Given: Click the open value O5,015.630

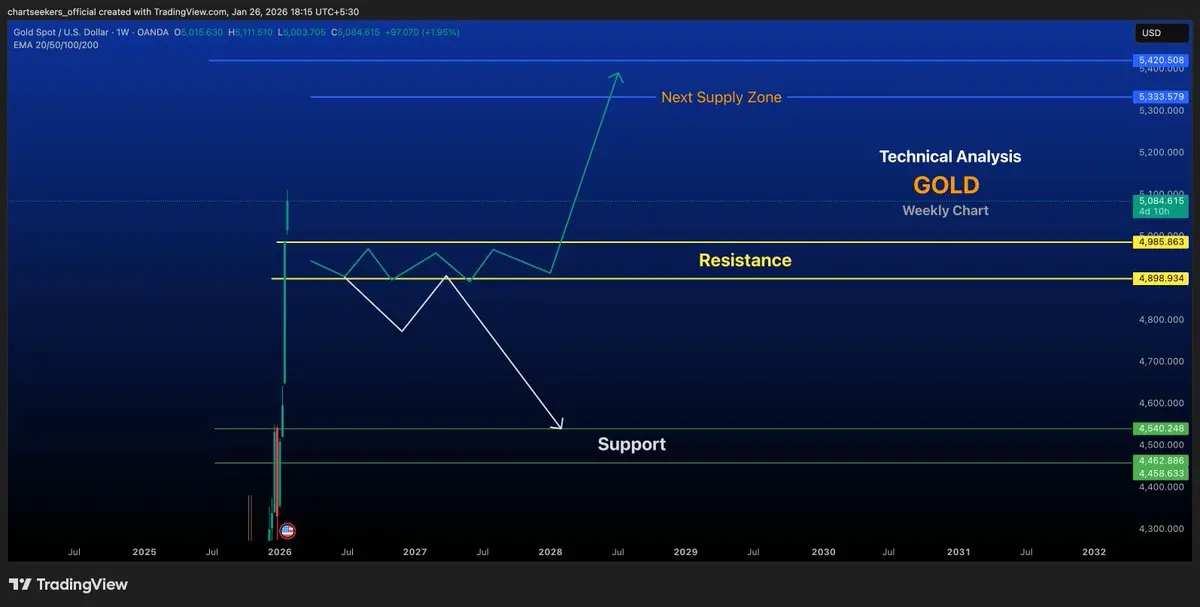Looking at the screenshot, I should [x=198, y=33].
